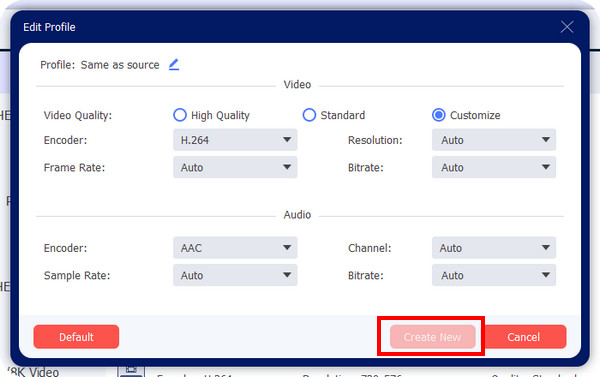This screenshot has width=600, height=377.
Task: Choose the Standard video quality option
Action: [309, 115]
